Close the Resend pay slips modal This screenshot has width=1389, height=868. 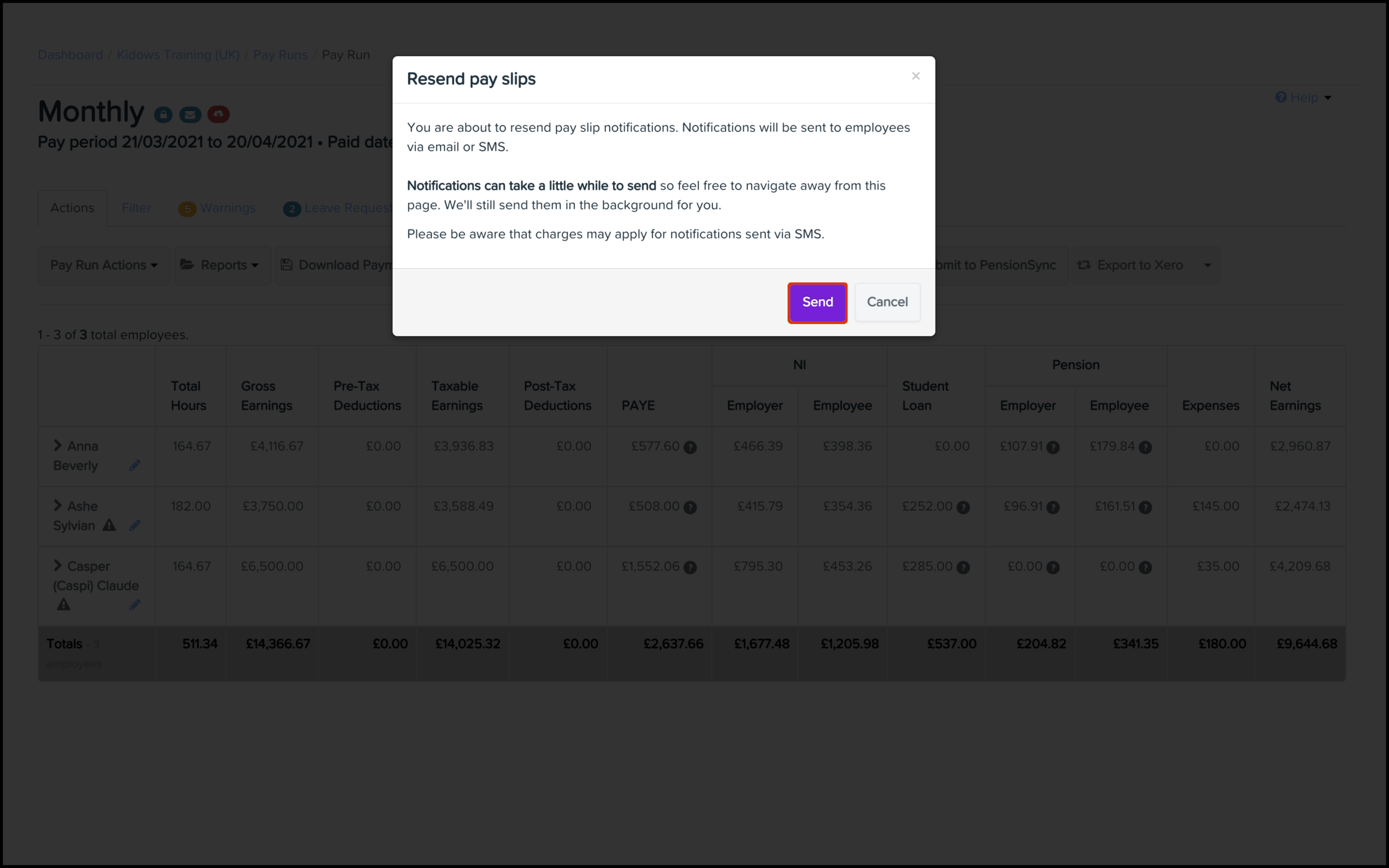click(x=915, y=77)
